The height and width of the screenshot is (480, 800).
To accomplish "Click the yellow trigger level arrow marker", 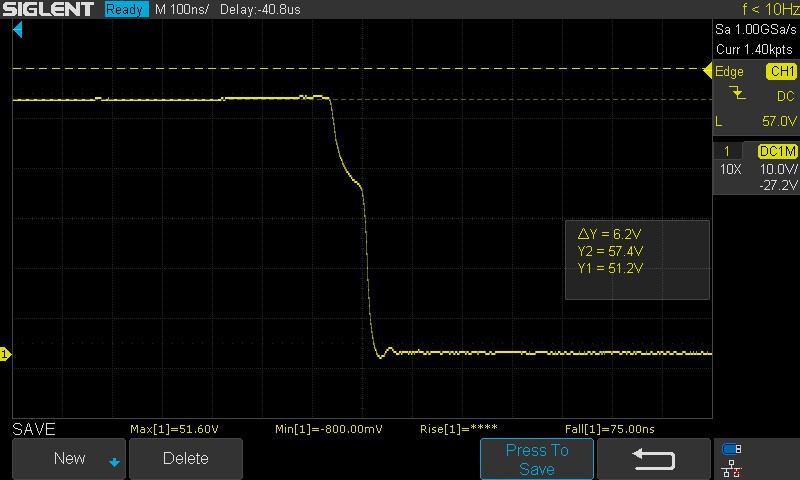I will (x=708, y=70).
